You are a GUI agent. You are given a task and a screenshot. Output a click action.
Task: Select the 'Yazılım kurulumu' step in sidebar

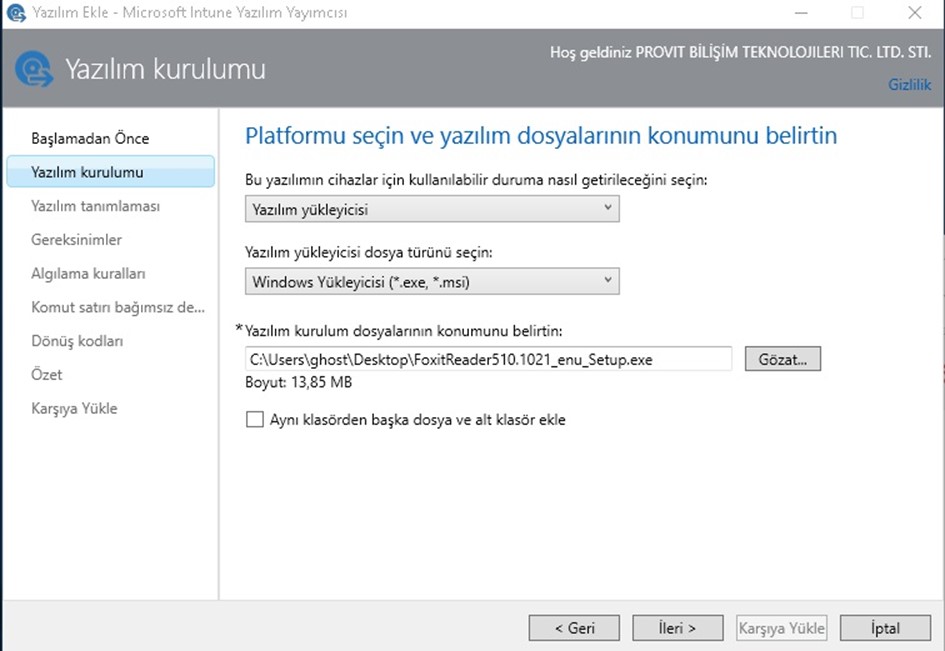(x=110, y=172)
